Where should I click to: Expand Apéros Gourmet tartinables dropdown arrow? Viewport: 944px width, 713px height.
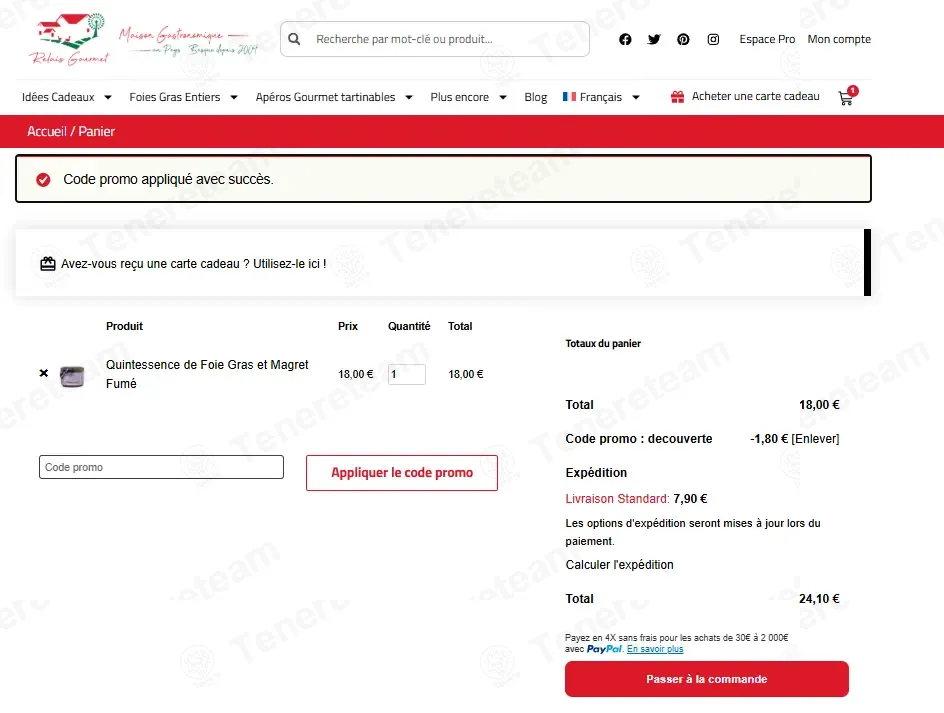409,97
